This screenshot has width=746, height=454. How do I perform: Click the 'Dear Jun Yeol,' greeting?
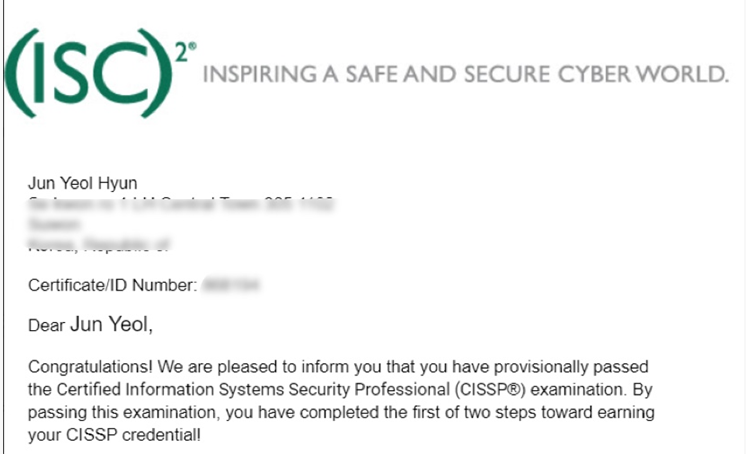[x=90, y=325]
